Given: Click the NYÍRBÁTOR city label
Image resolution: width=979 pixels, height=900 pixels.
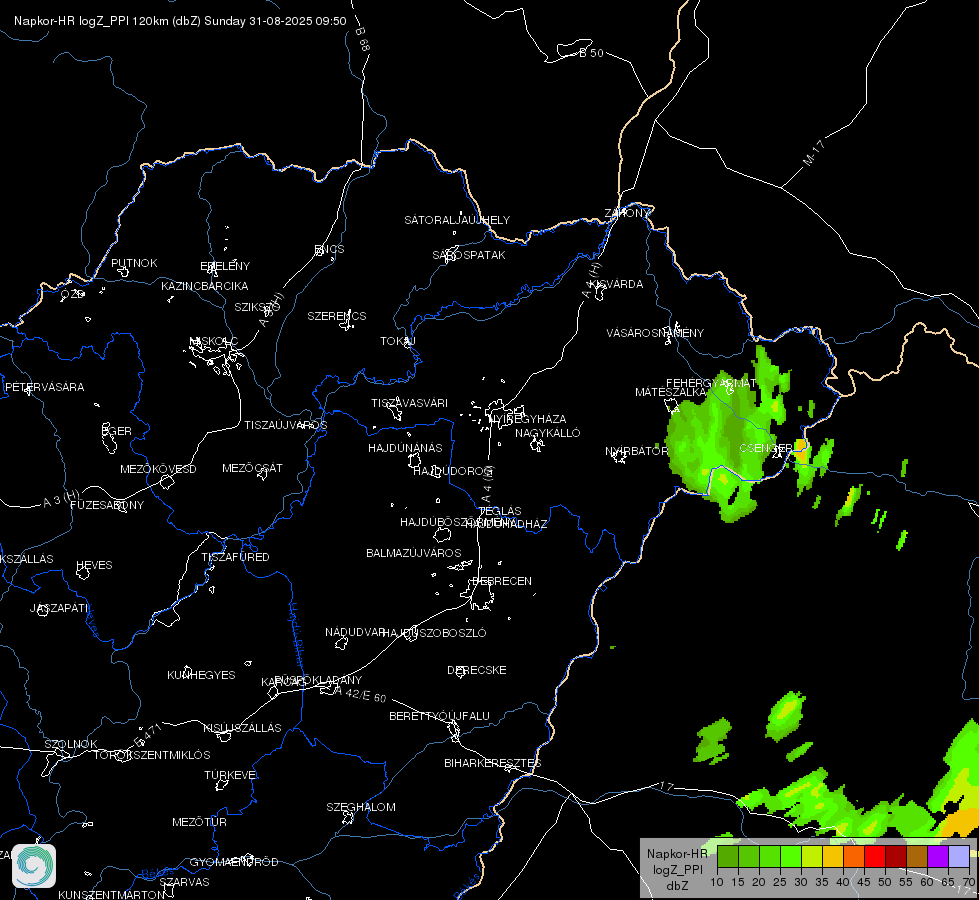Looking at the screenshot, I should (636, 451).
